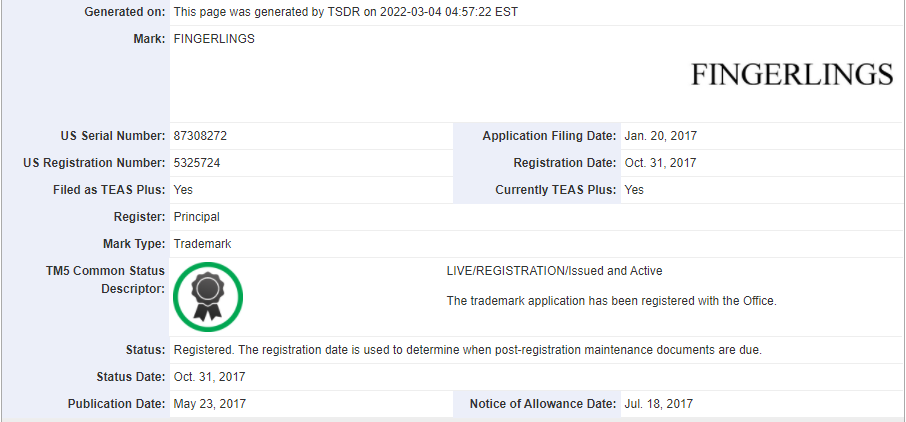Click the Mark name FINGERLINGS text
Image resolution: width=906 pixels, height=422 pixels.
214,39
